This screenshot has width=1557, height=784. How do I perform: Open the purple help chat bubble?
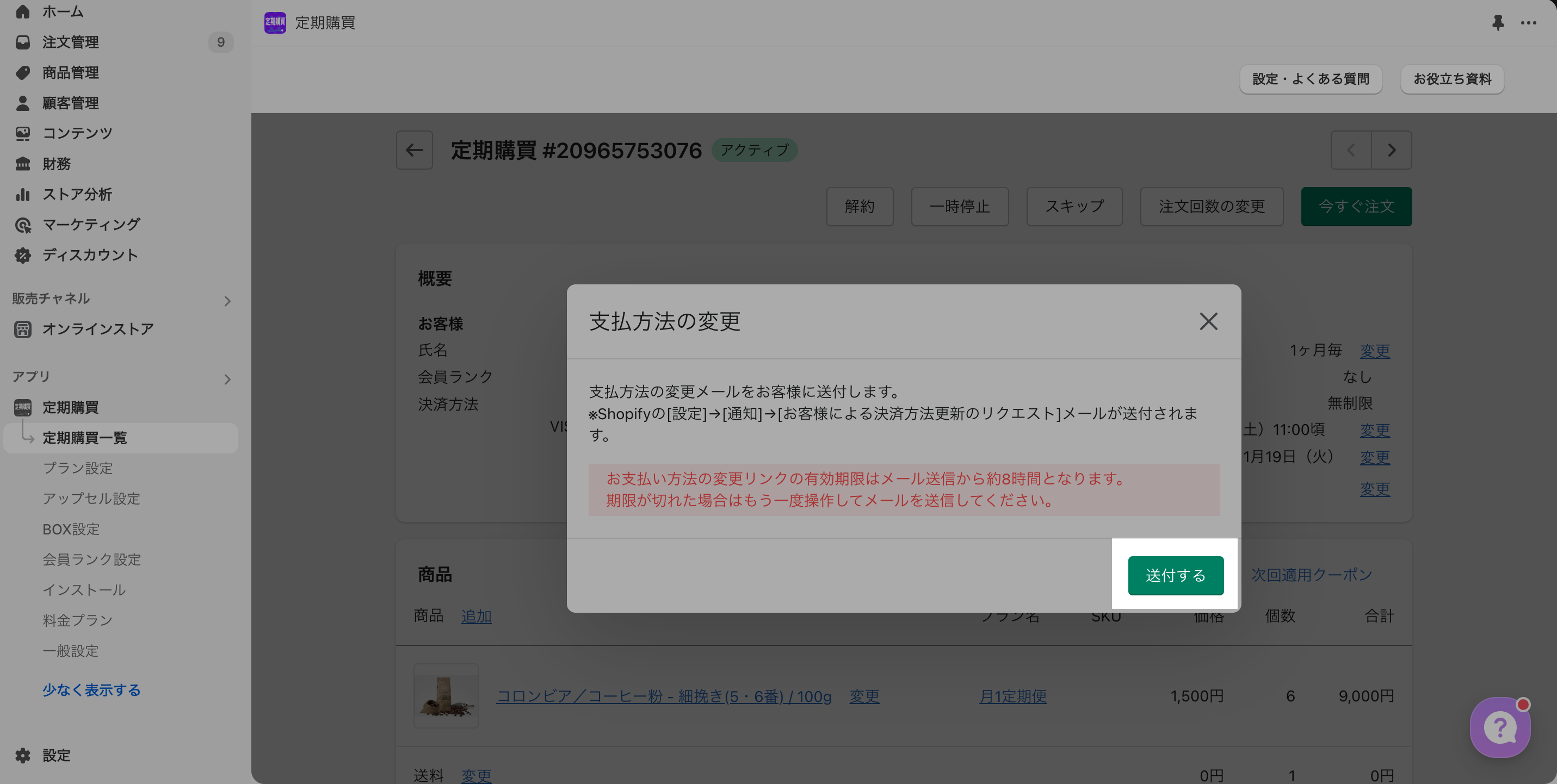(1499, 727)
